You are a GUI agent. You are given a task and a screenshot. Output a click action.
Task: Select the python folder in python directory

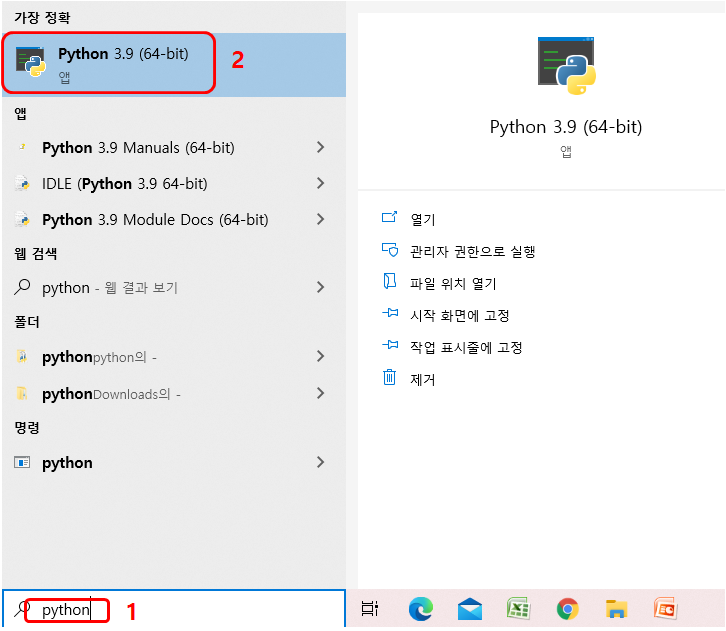click(174, 356)
